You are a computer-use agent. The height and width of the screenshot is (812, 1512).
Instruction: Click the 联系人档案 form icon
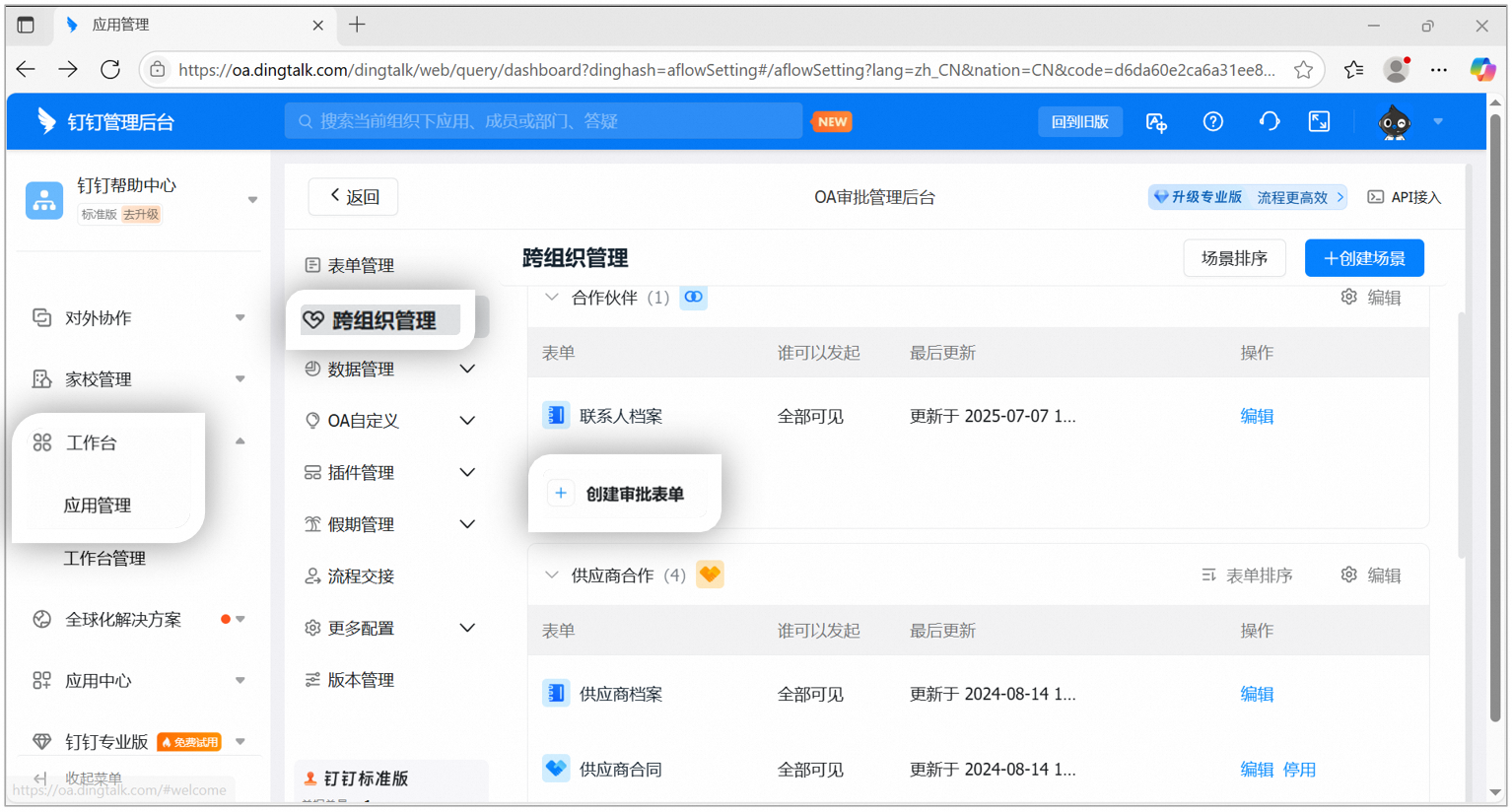556,416
